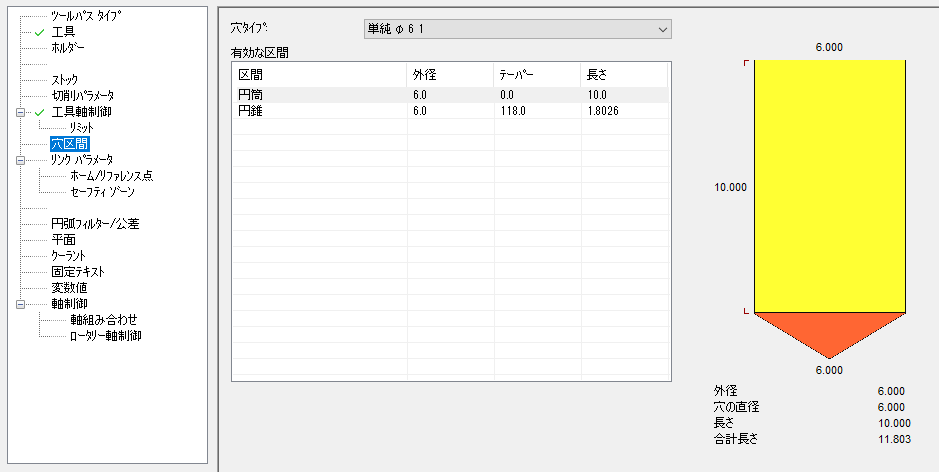This screenshot has width=939, height=472.
Task: Open 切削パラメータ settings page
Action: [x=83, y=96]
